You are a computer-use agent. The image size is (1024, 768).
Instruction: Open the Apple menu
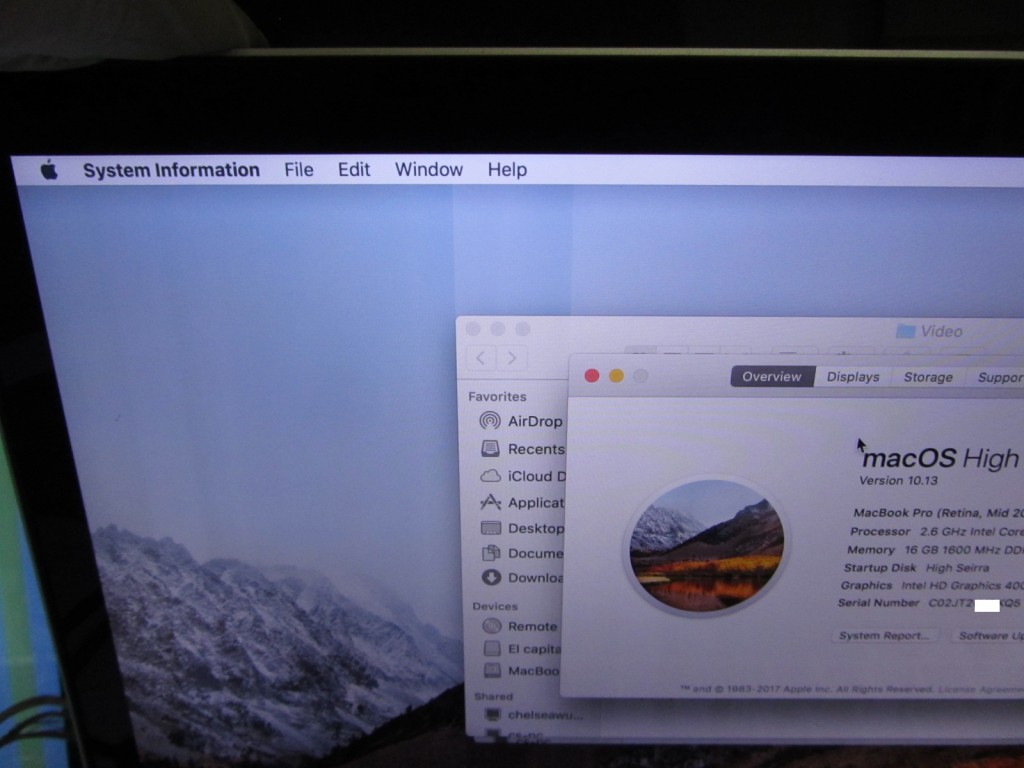click(49, 170)
